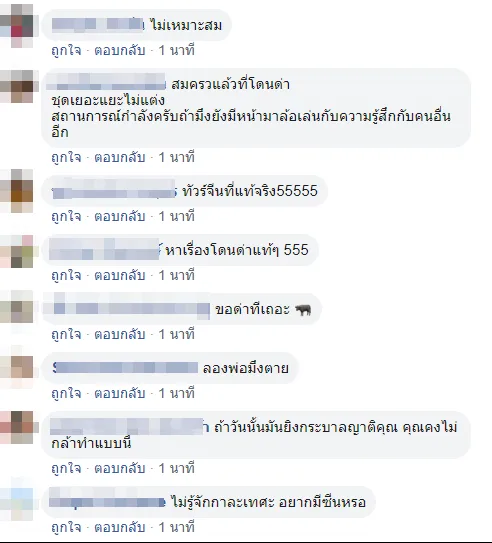
Task: Like the ถ้าวันนั้นมันยิงกระบาลญาติคุณ comment
Action: pyautogui.click(x=66, y=469)
